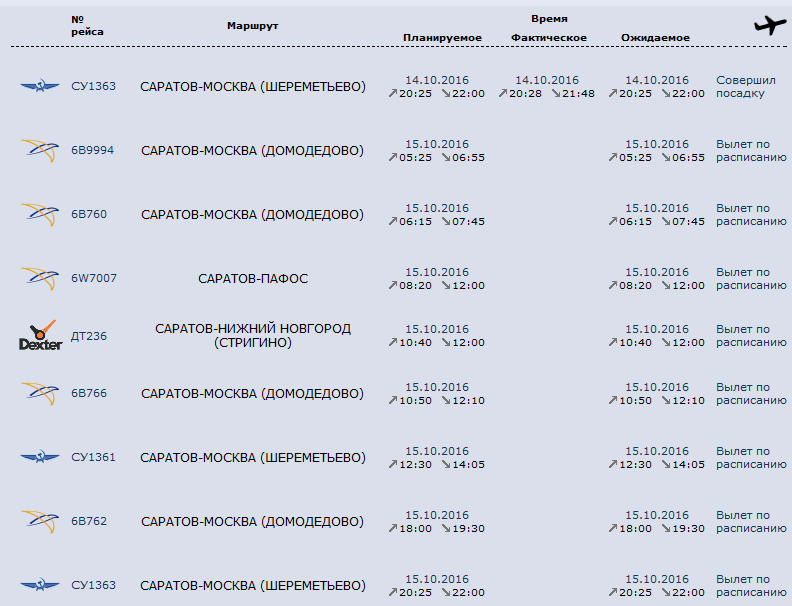
Task: Select the airline logo next to flight 6В762
Action: [x=40, y=522]
